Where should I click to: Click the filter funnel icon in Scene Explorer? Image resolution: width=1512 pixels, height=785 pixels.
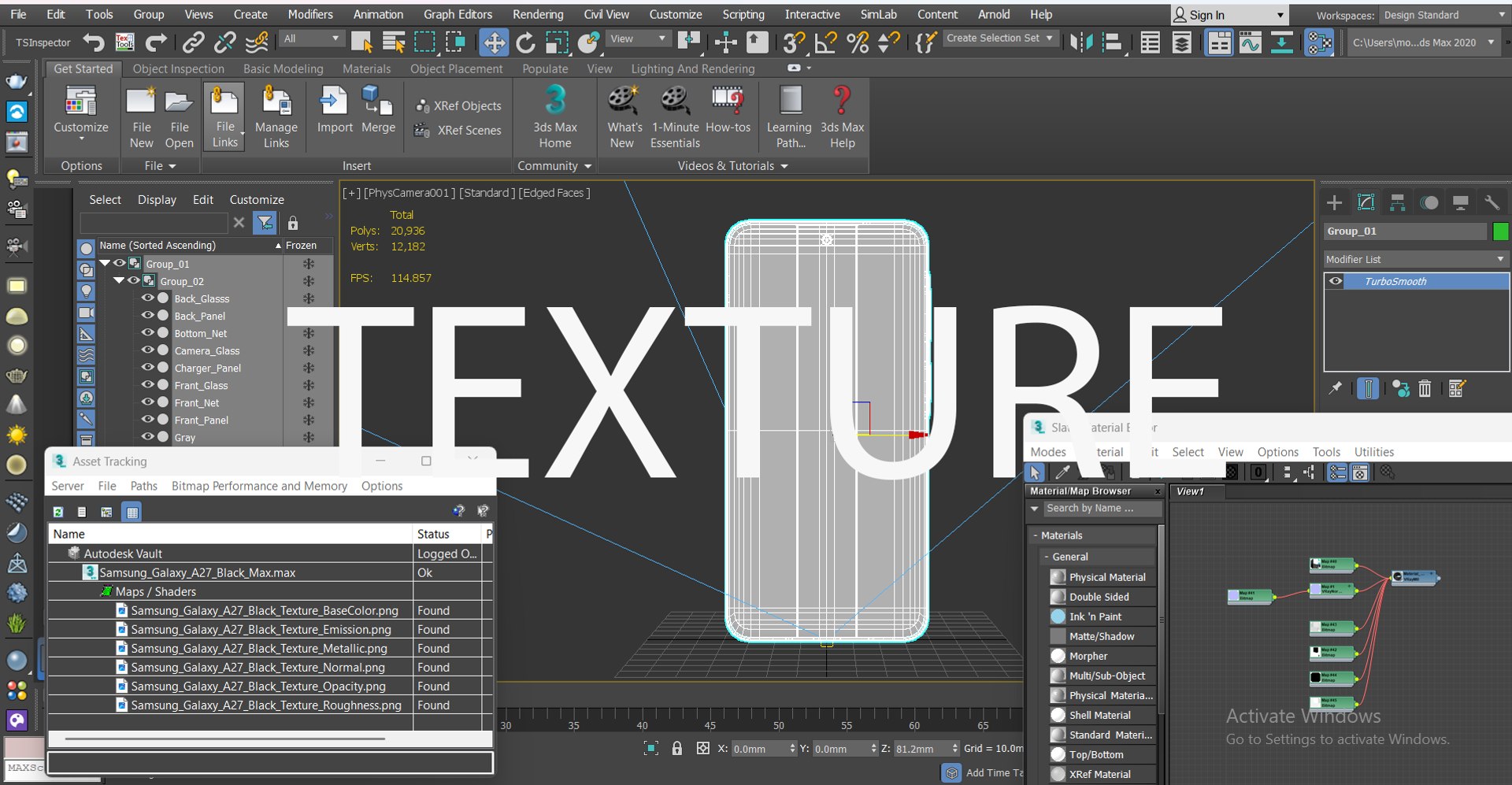pyautogui.click(x=265, y=223)
